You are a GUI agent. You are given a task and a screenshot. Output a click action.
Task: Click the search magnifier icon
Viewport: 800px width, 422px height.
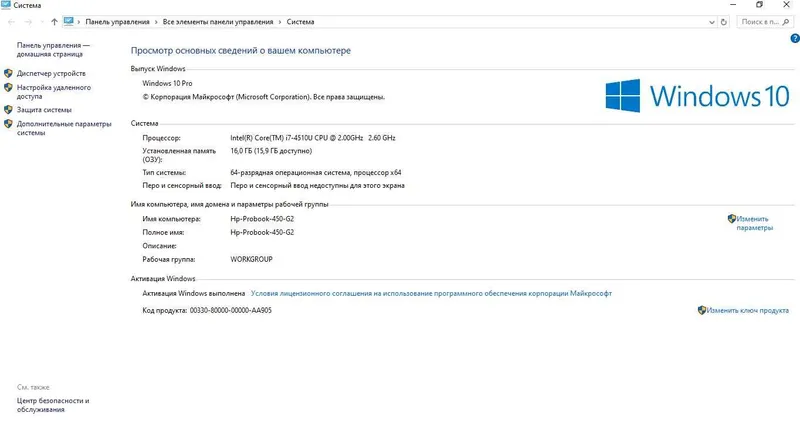(786, 22)
